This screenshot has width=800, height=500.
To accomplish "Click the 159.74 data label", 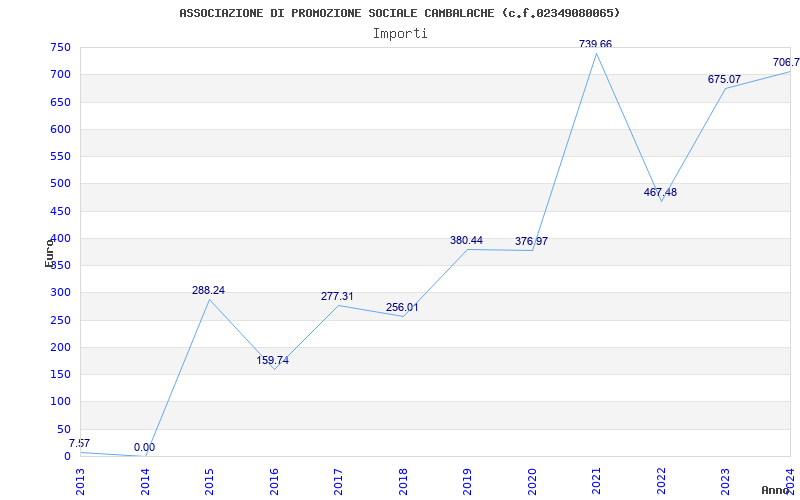I will tap(272, 361).
